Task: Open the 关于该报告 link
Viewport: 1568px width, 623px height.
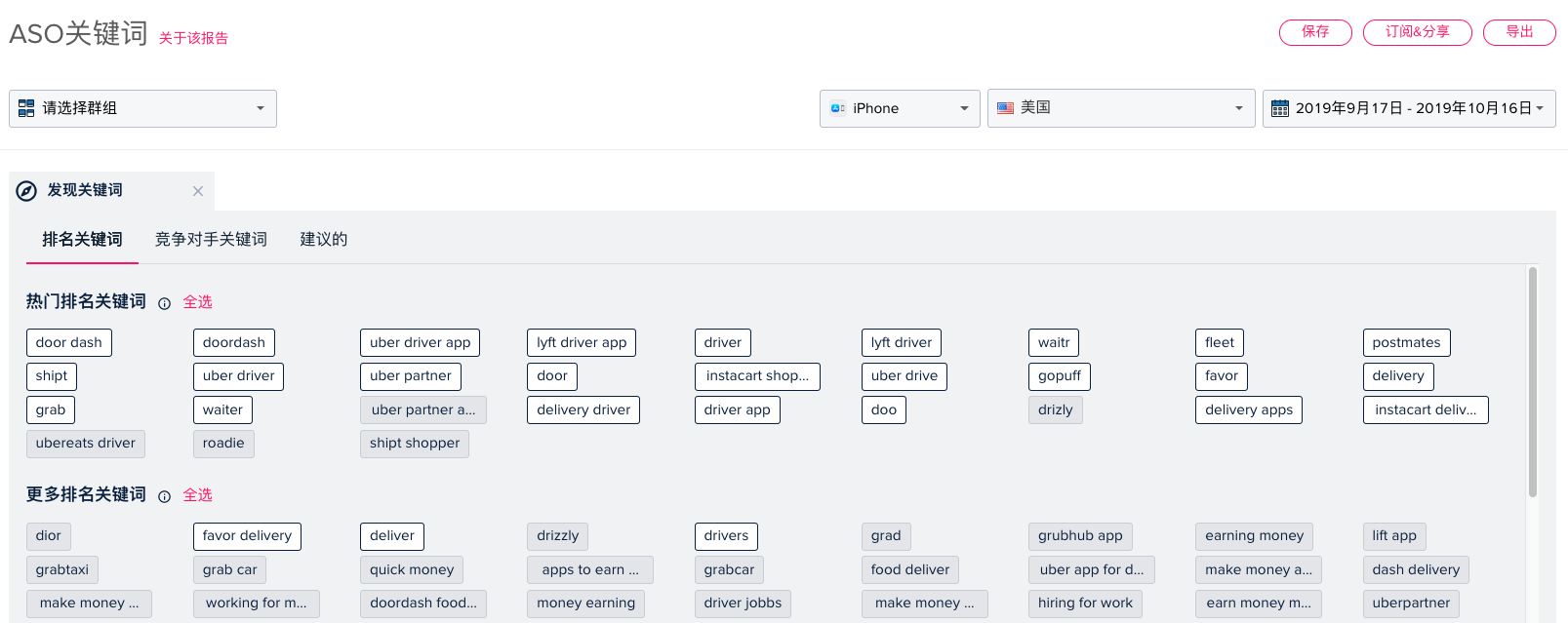Action: point(193,38)
